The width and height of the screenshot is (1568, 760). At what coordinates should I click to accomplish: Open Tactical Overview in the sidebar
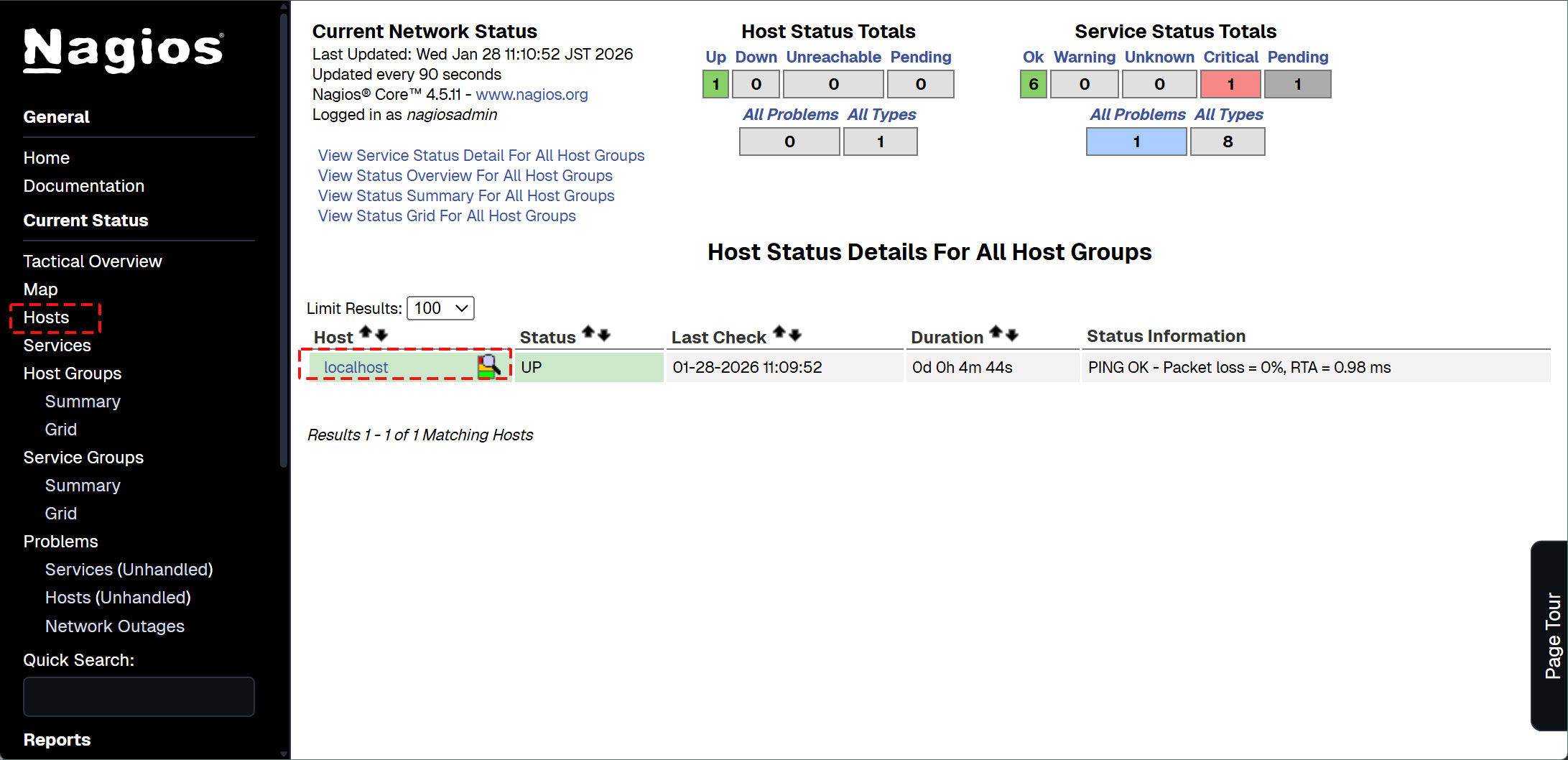[93, 261]
